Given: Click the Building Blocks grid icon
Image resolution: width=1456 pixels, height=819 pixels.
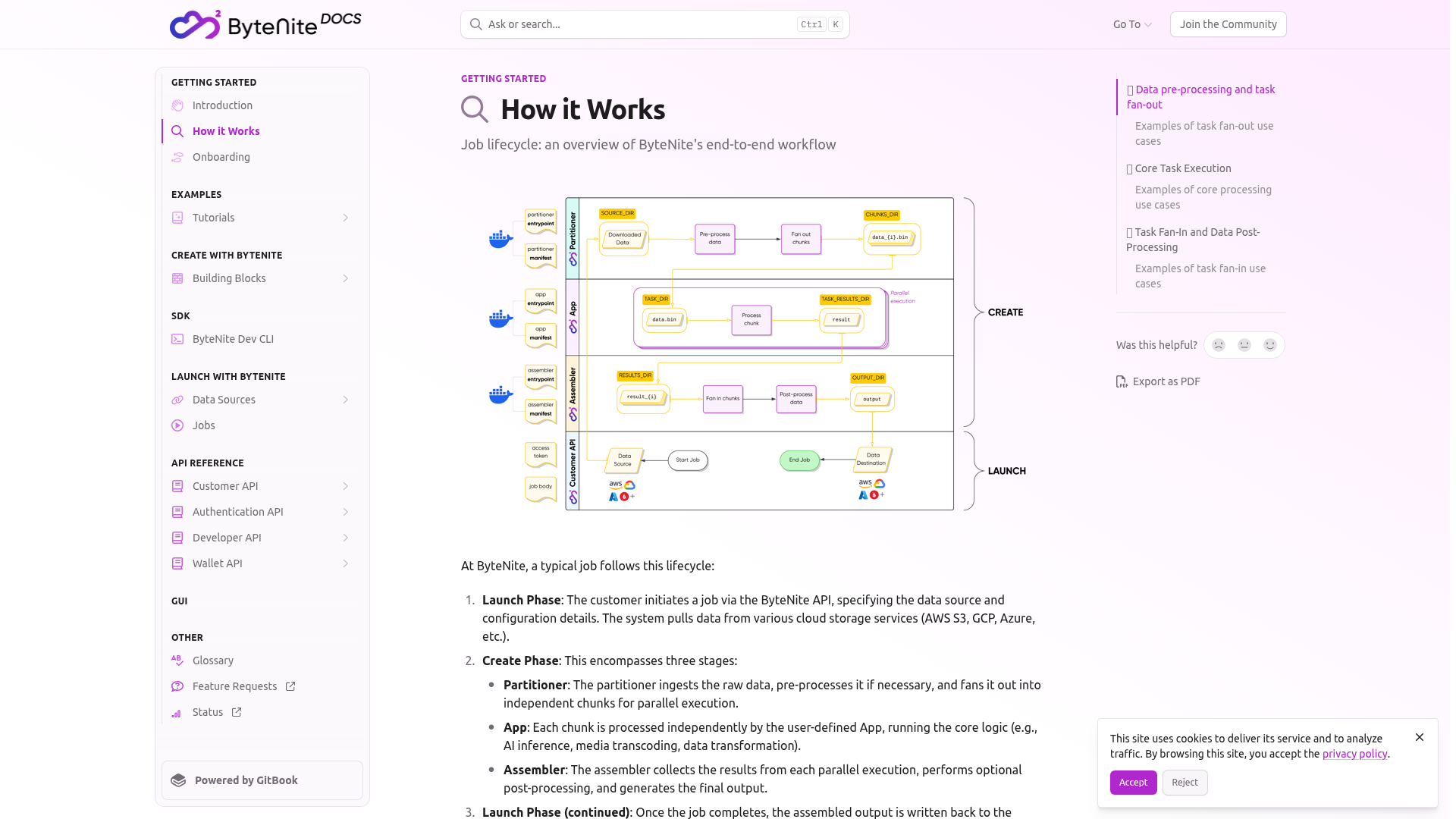Looking at the screenshot, I should [x=177, y=278].
